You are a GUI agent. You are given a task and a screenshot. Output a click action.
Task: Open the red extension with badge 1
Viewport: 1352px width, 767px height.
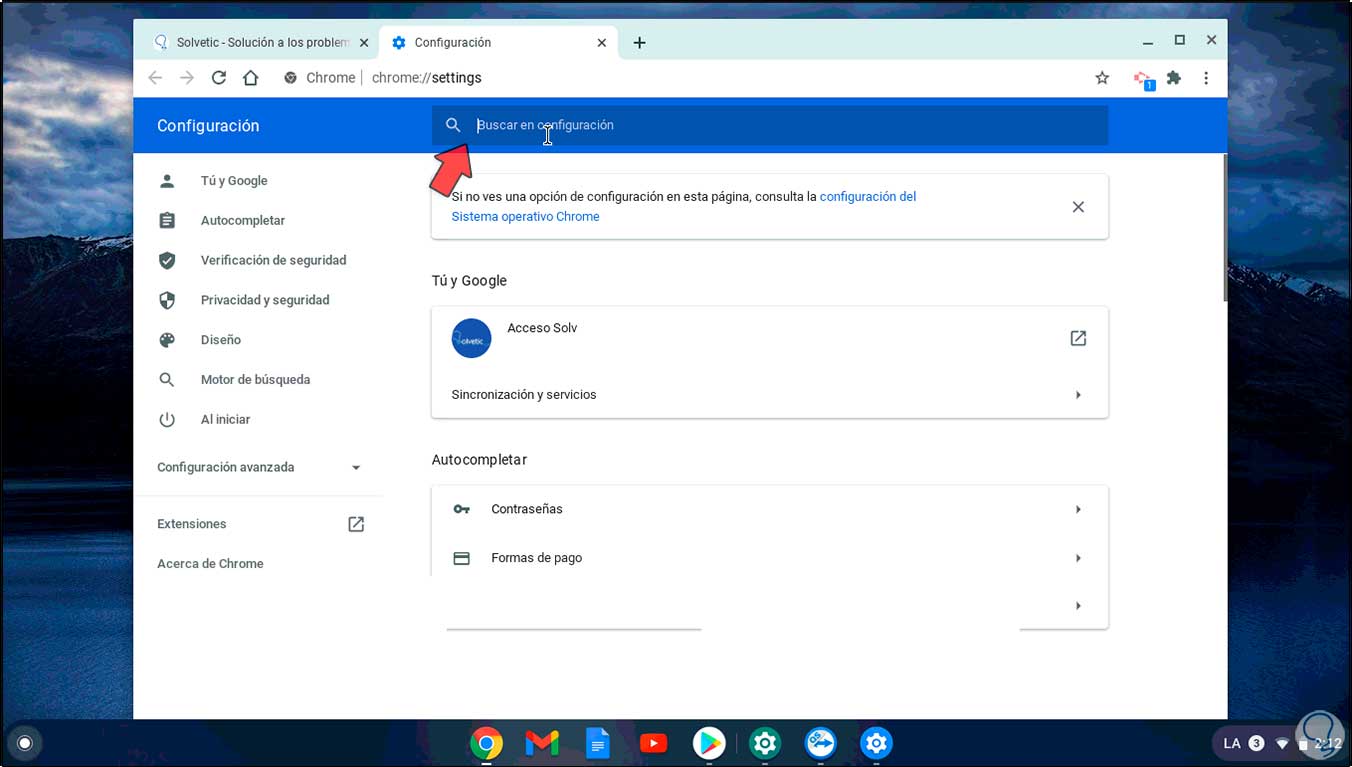click(1143, 78)
